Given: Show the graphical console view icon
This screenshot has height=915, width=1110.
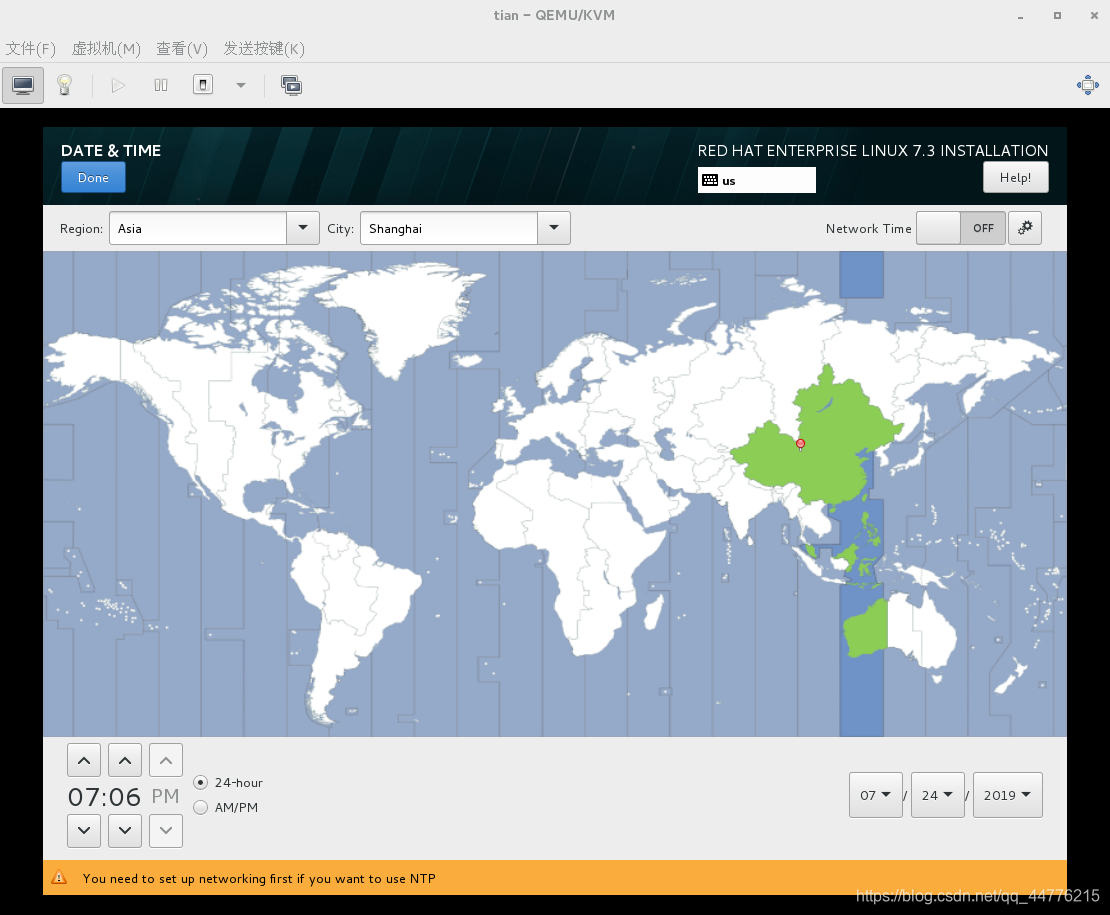Looking at the screenshot, I should (23, 86).
